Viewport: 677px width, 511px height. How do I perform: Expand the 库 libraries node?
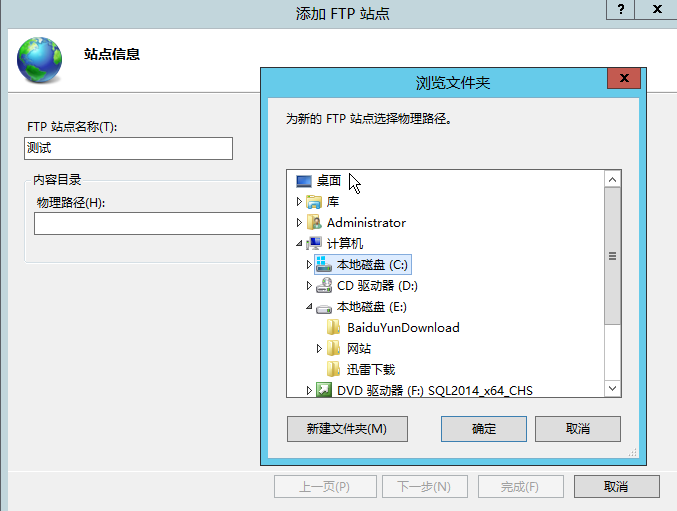[299, 202]
